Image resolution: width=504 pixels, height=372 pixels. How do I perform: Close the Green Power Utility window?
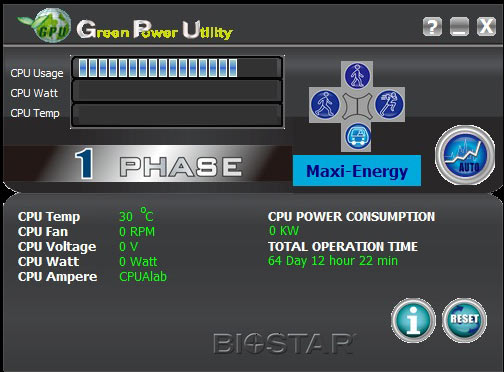coord(486,27)
